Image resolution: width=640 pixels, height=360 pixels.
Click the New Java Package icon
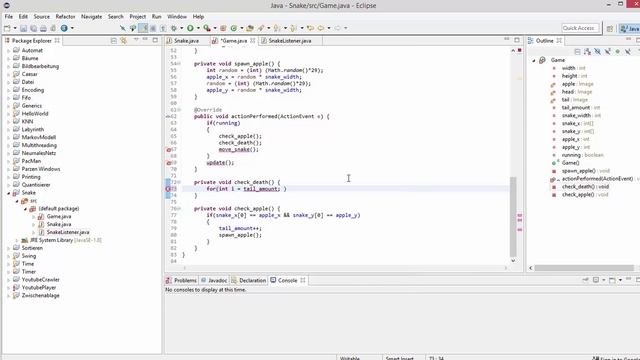click(x=223, y=28)
